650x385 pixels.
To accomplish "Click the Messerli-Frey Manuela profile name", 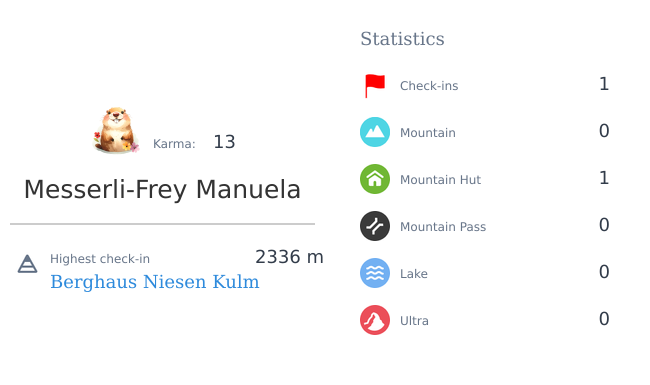I will click(162, 190).
